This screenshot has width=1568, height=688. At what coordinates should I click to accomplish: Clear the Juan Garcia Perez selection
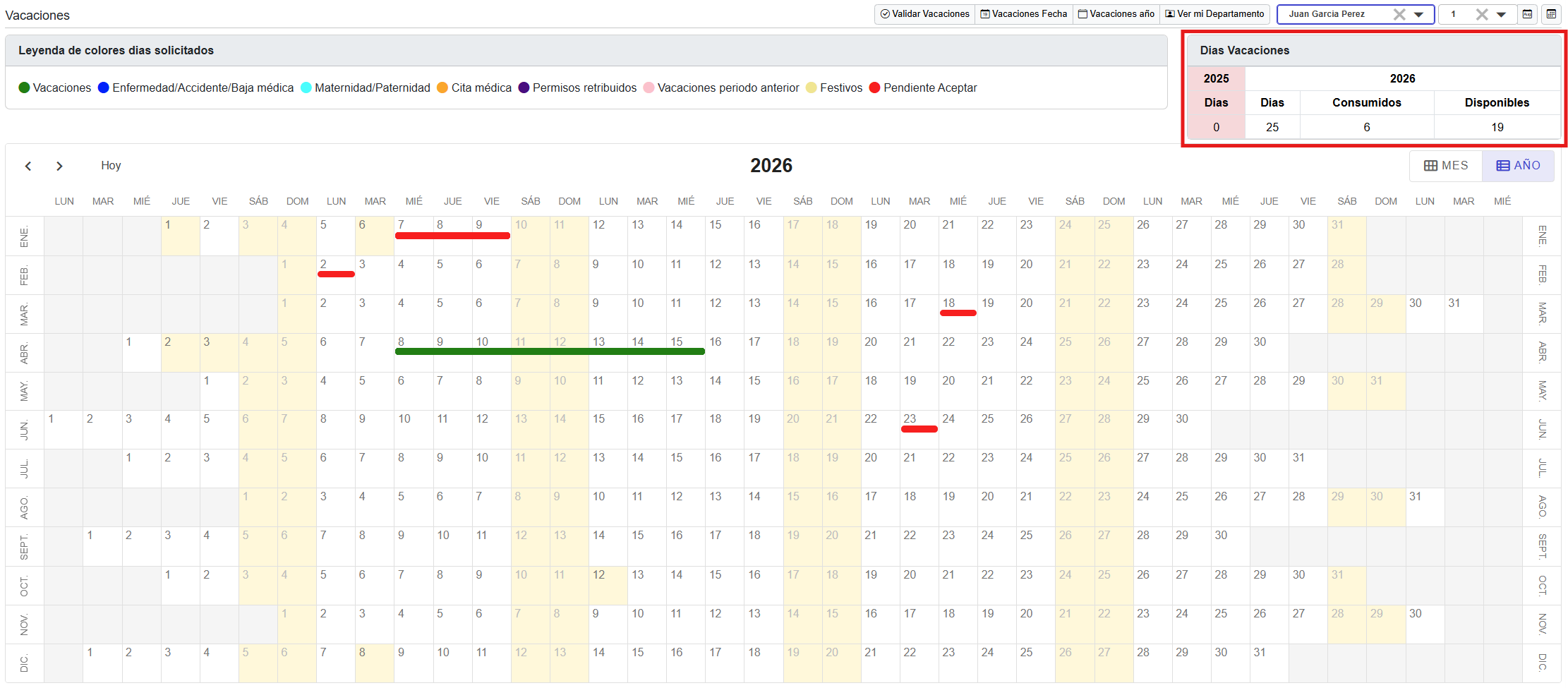pyautogui.click(x=1399, y=14)
